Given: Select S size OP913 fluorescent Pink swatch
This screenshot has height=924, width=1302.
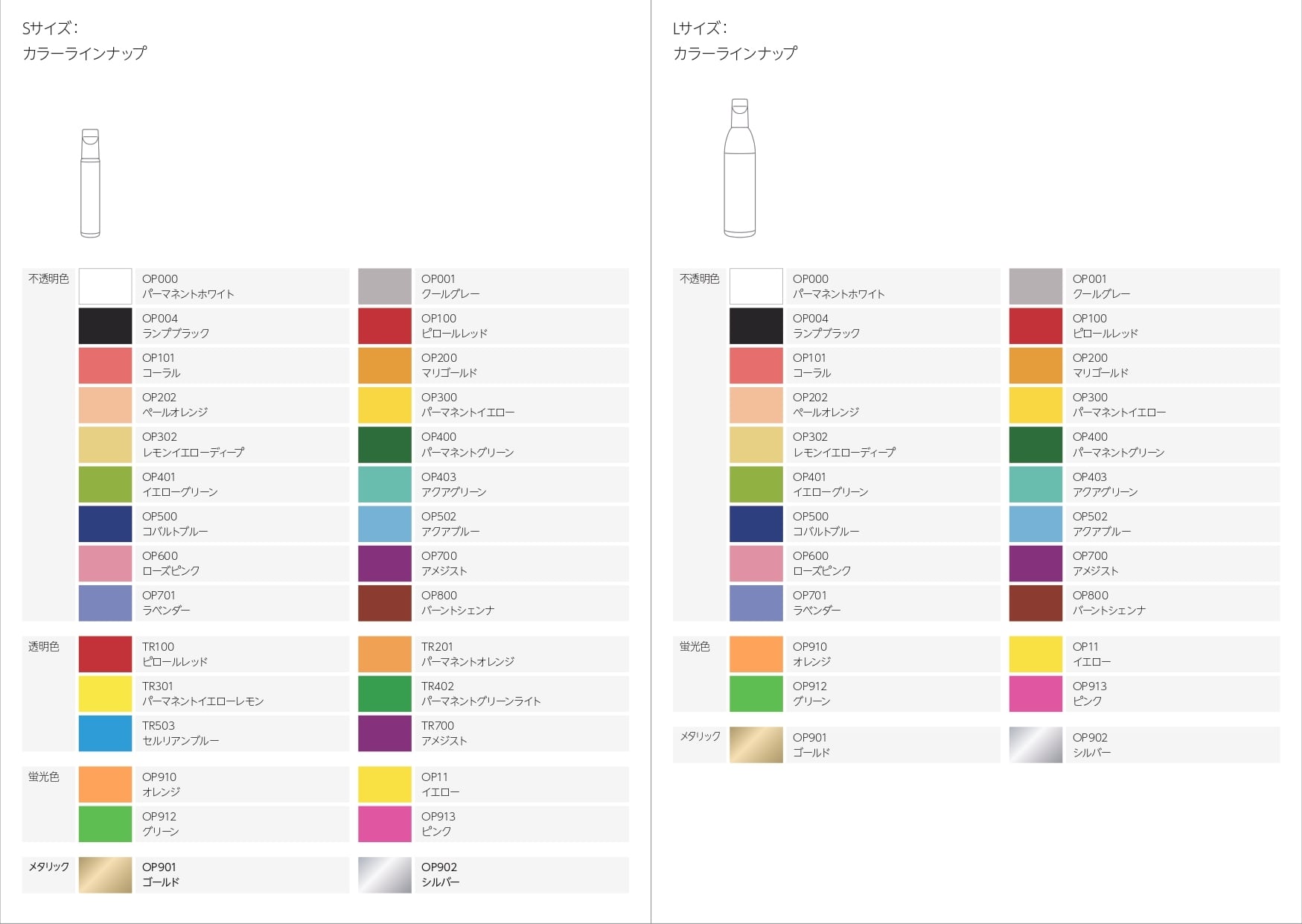Looking at the screenshot, I should coord(384,824).
